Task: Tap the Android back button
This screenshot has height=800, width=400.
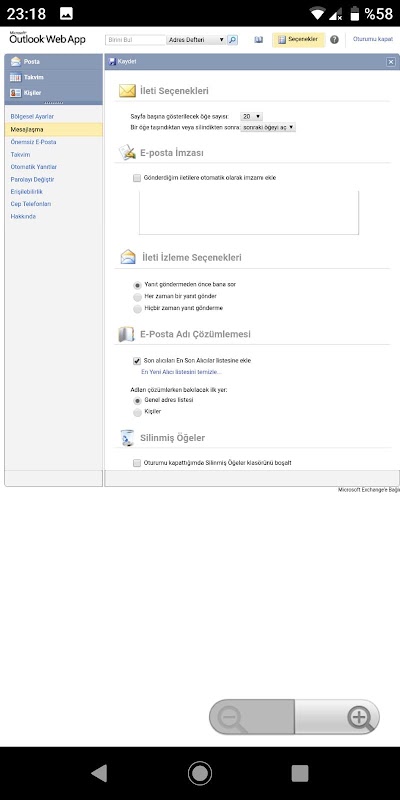Action: click(x=99, y=773)
